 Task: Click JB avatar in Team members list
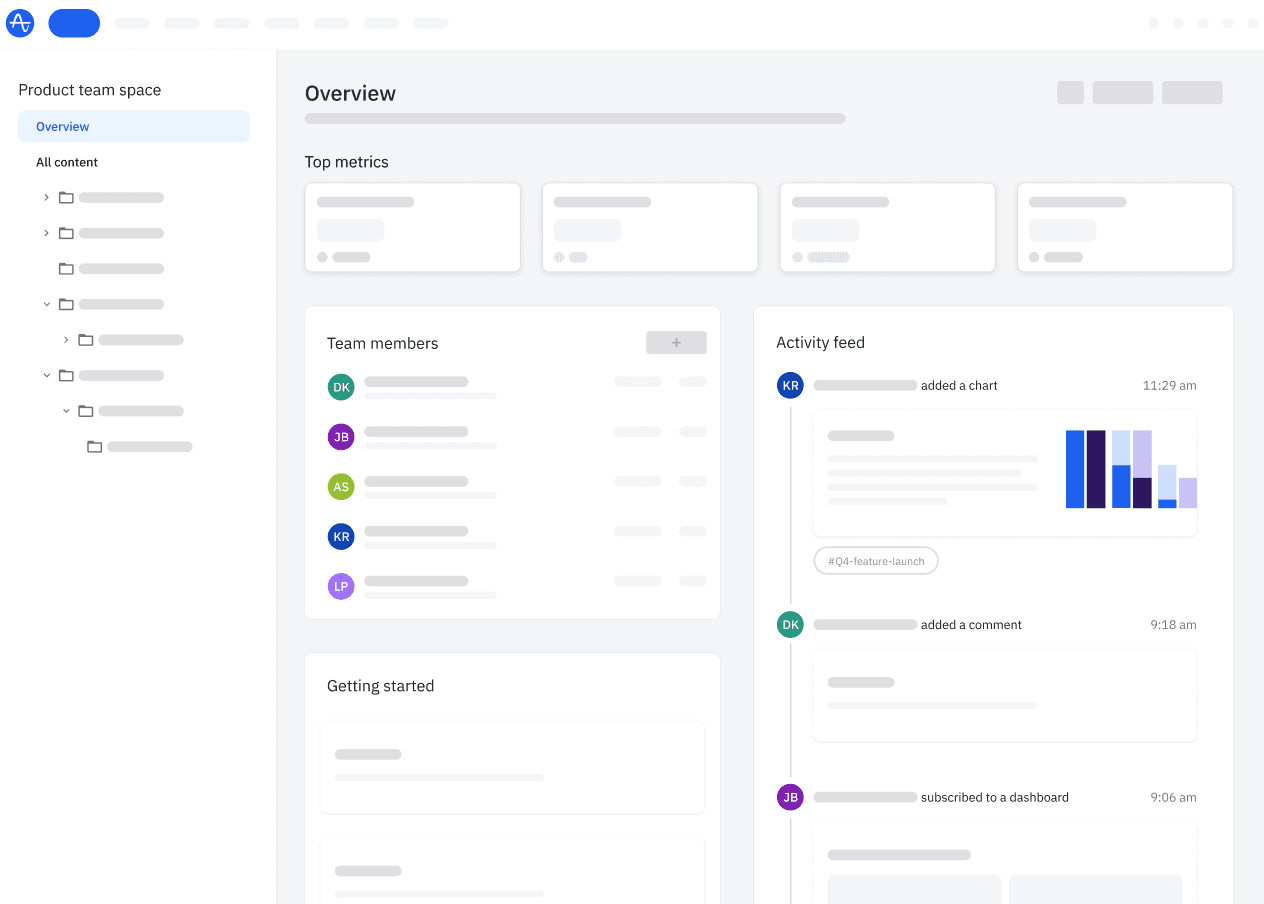[x=341, y=437]
